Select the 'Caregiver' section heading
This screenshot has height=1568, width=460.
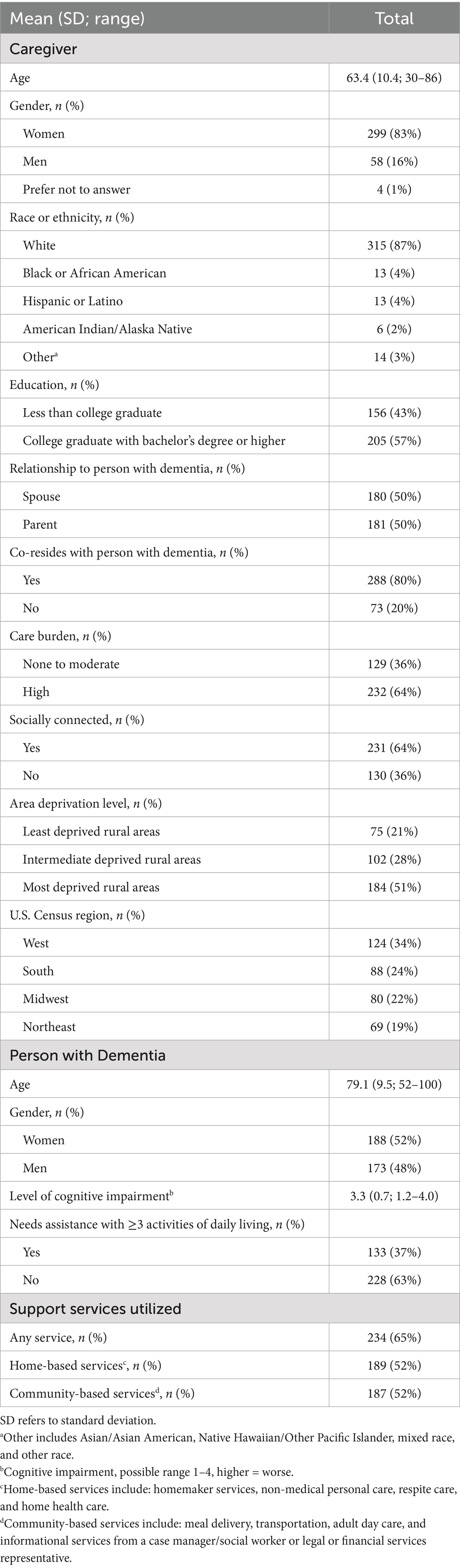(x=43, y=49)
